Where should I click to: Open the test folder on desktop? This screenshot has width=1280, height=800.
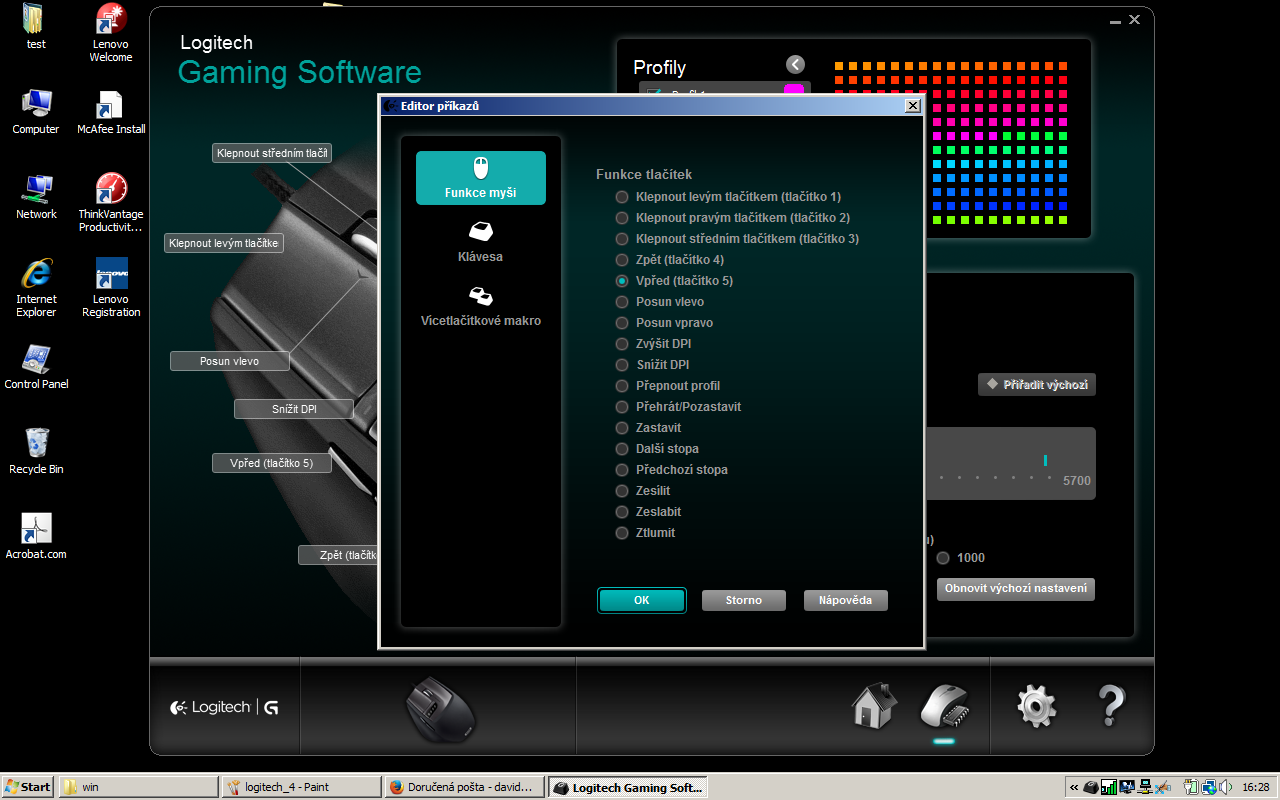click(x=36, y=27)
